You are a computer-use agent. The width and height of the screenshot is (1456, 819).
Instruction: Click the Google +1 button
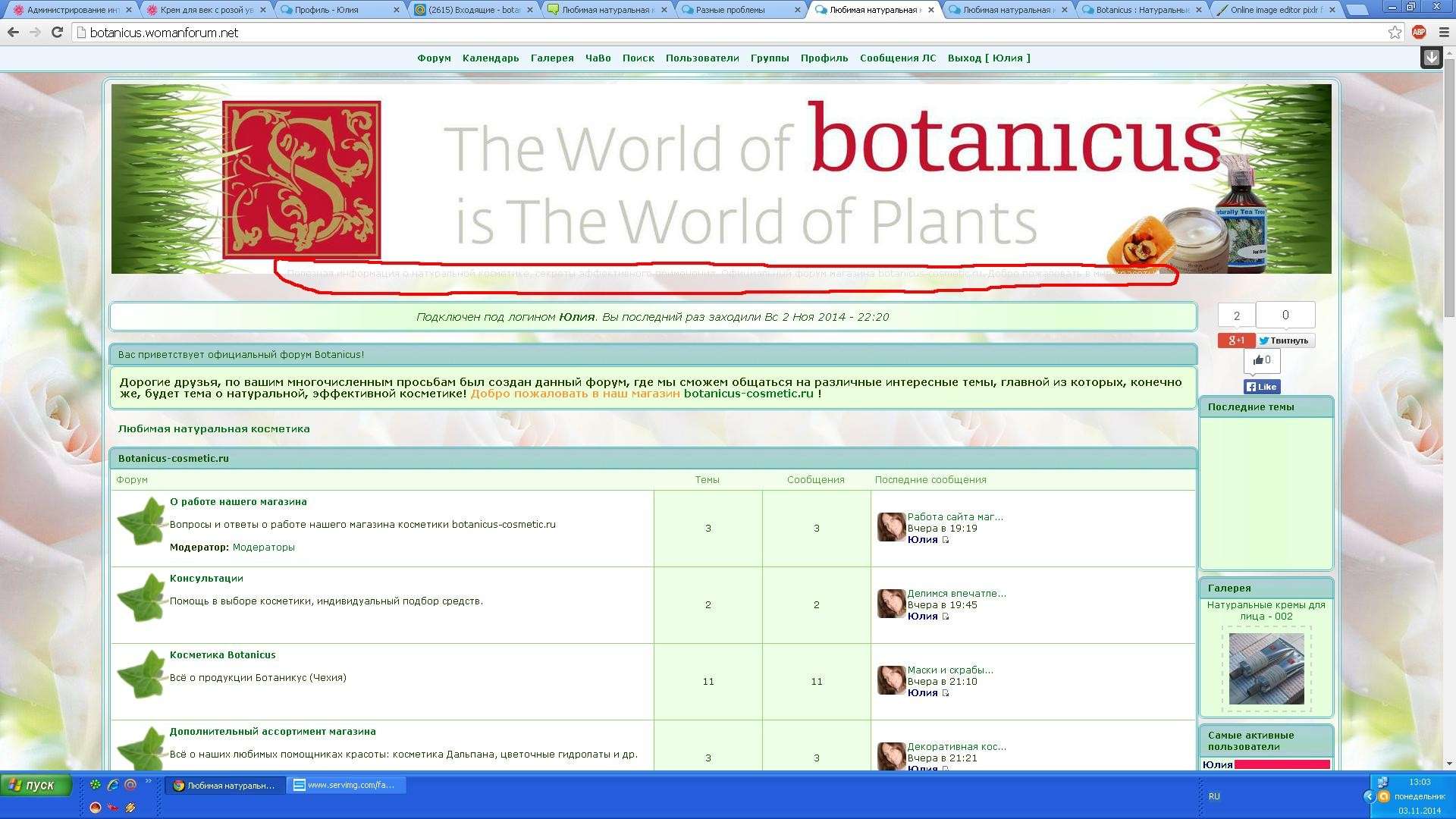click(1236, 340)
